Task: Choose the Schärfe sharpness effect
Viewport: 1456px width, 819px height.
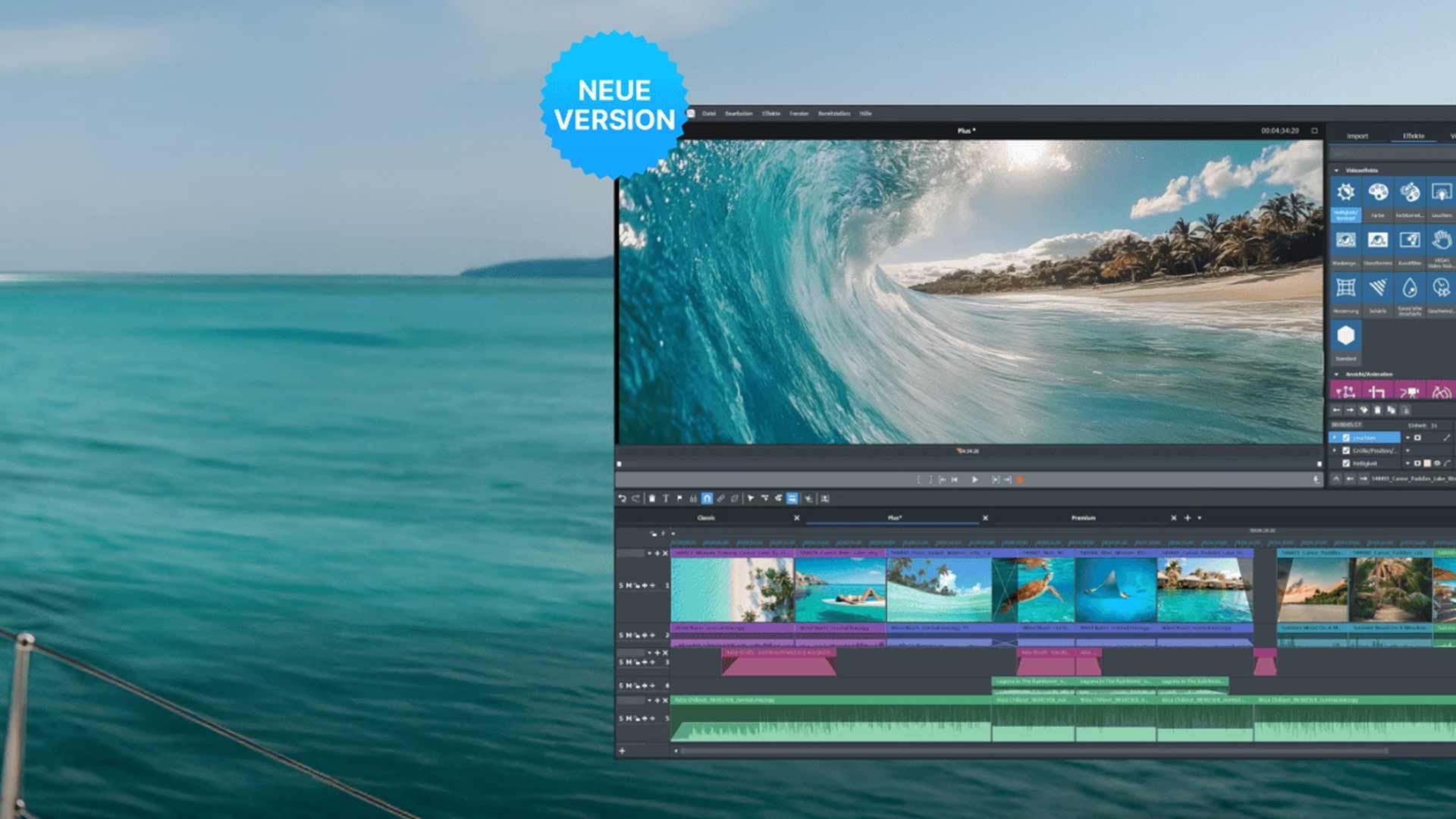Action: point(1378,289)
